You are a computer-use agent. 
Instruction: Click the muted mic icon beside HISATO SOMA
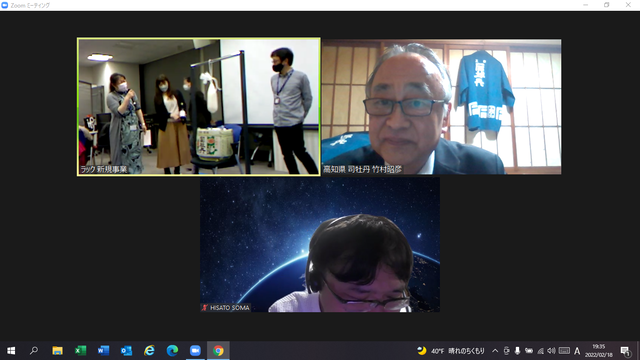(204, 308)
